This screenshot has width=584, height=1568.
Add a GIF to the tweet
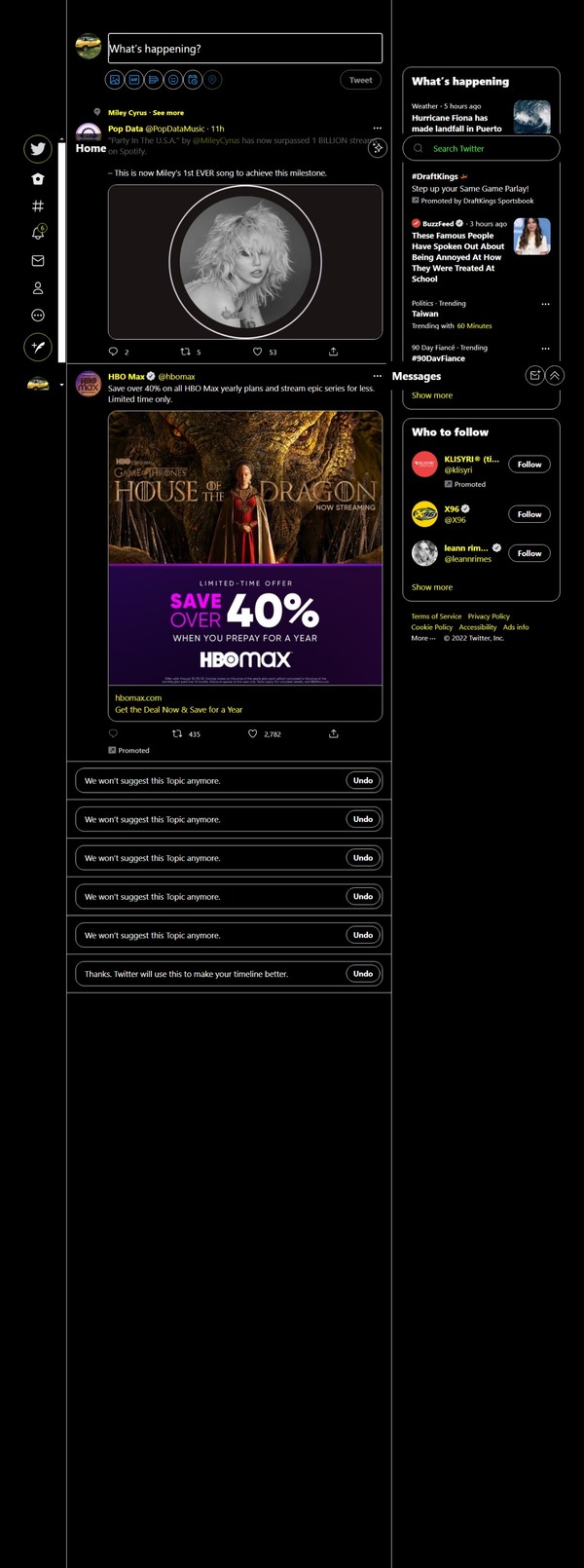point(134,80)
